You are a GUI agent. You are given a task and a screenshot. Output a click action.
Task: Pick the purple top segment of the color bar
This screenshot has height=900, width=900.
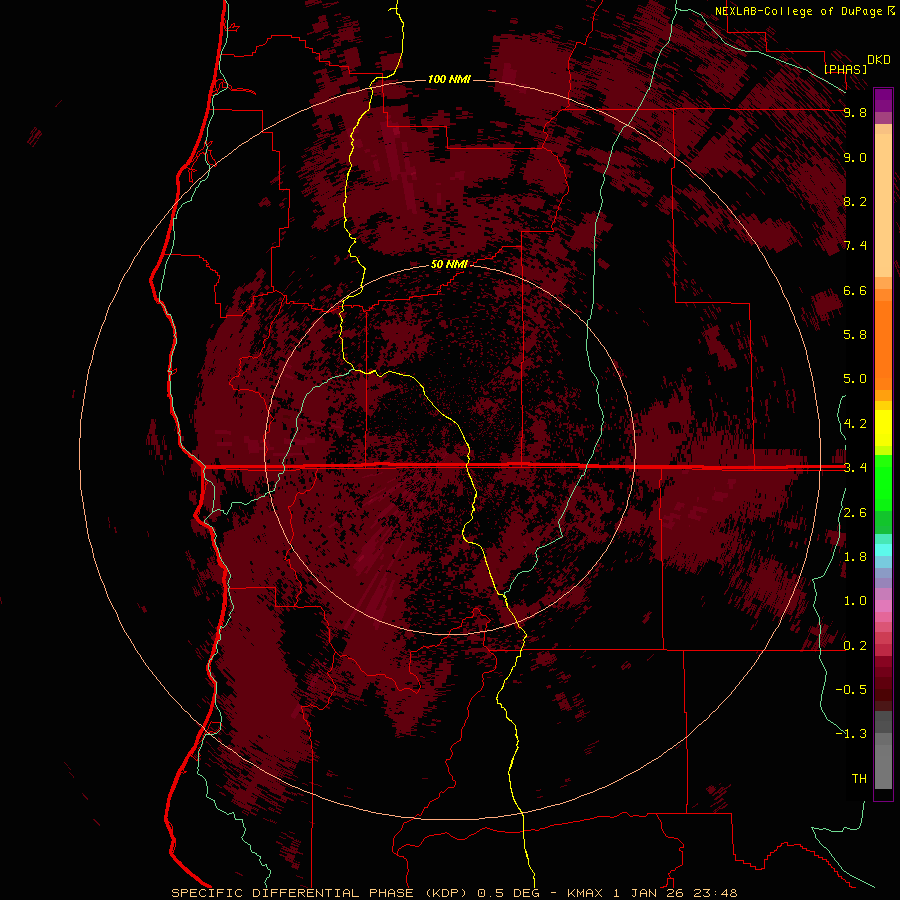[883, 100]
